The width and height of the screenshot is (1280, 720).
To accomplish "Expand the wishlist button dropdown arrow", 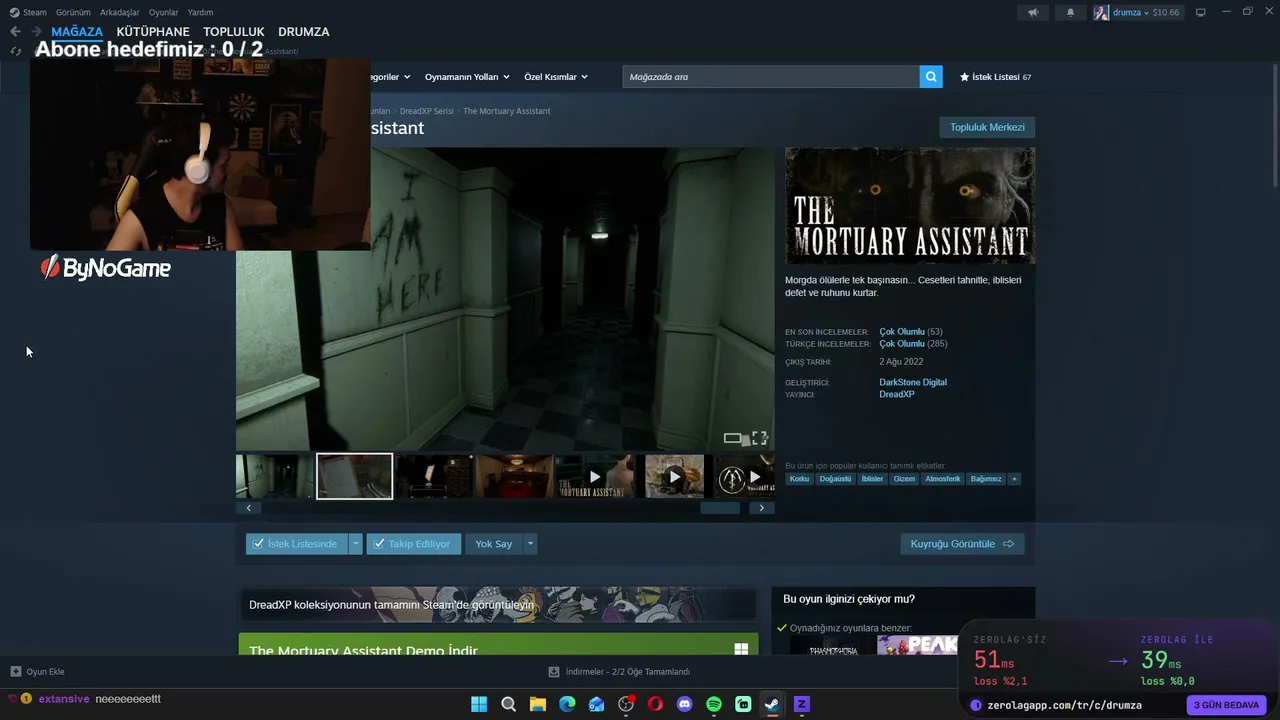I will tap(355, 544).
